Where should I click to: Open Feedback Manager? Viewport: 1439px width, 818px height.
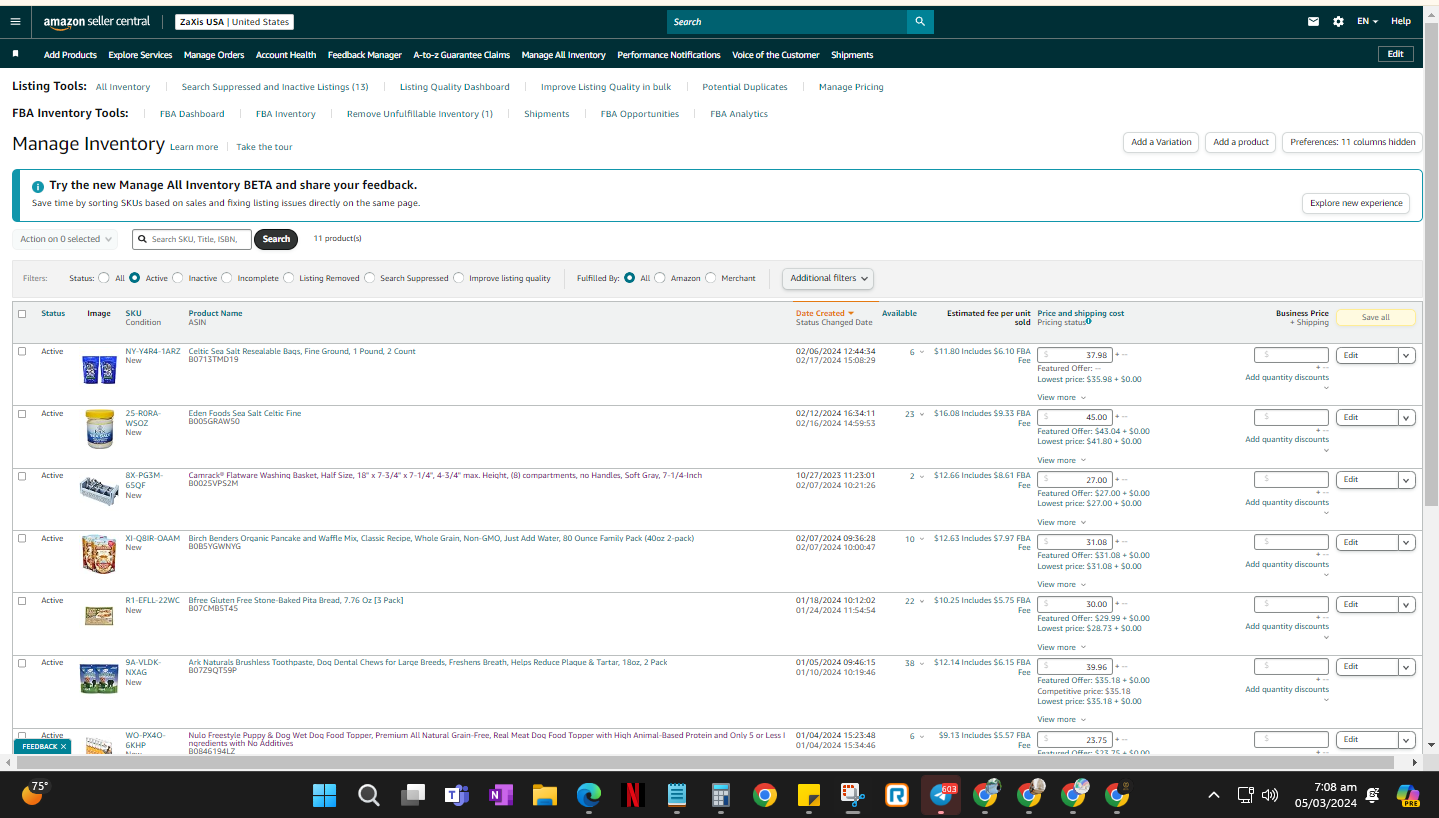point(365,55)
